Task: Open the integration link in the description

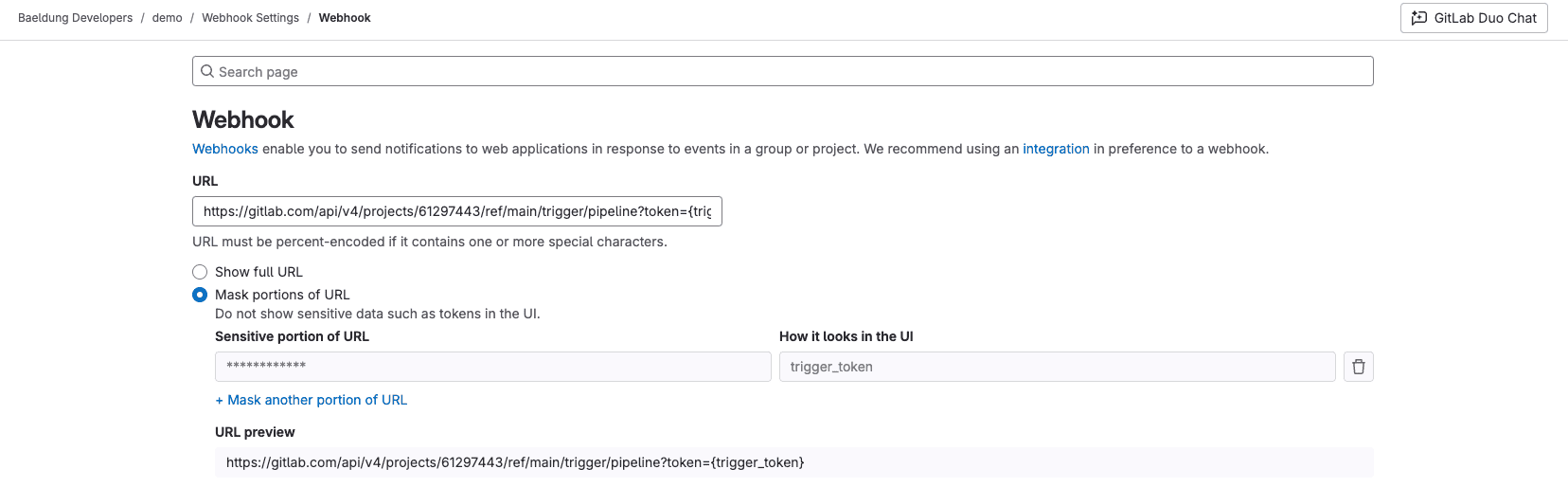Action: click(1056, 149)
